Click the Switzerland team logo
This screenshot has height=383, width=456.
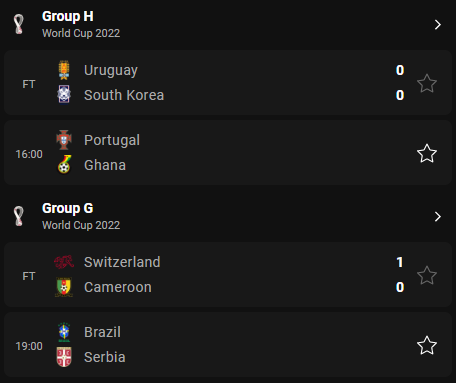(64, 262)
